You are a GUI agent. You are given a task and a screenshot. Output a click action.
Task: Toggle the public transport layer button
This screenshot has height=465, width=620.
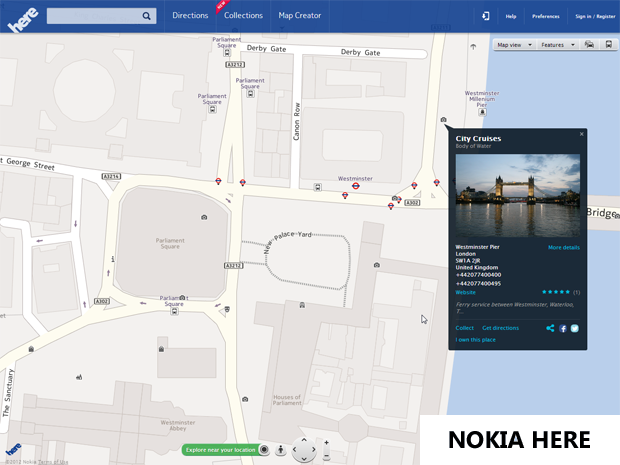coord(609,45)
